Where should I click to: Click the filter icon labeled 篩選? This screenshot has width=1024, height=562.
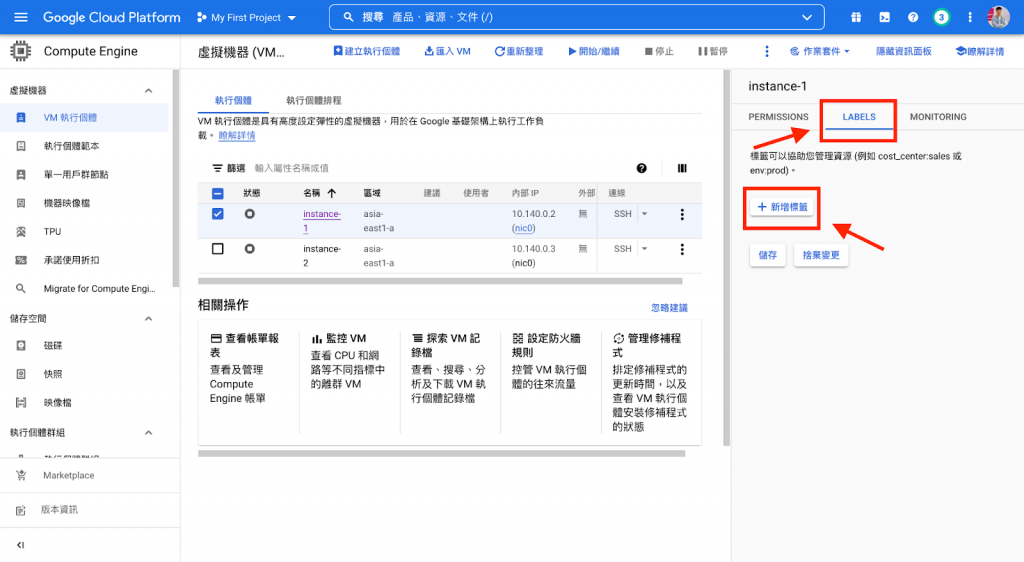(x=217, y=168)
